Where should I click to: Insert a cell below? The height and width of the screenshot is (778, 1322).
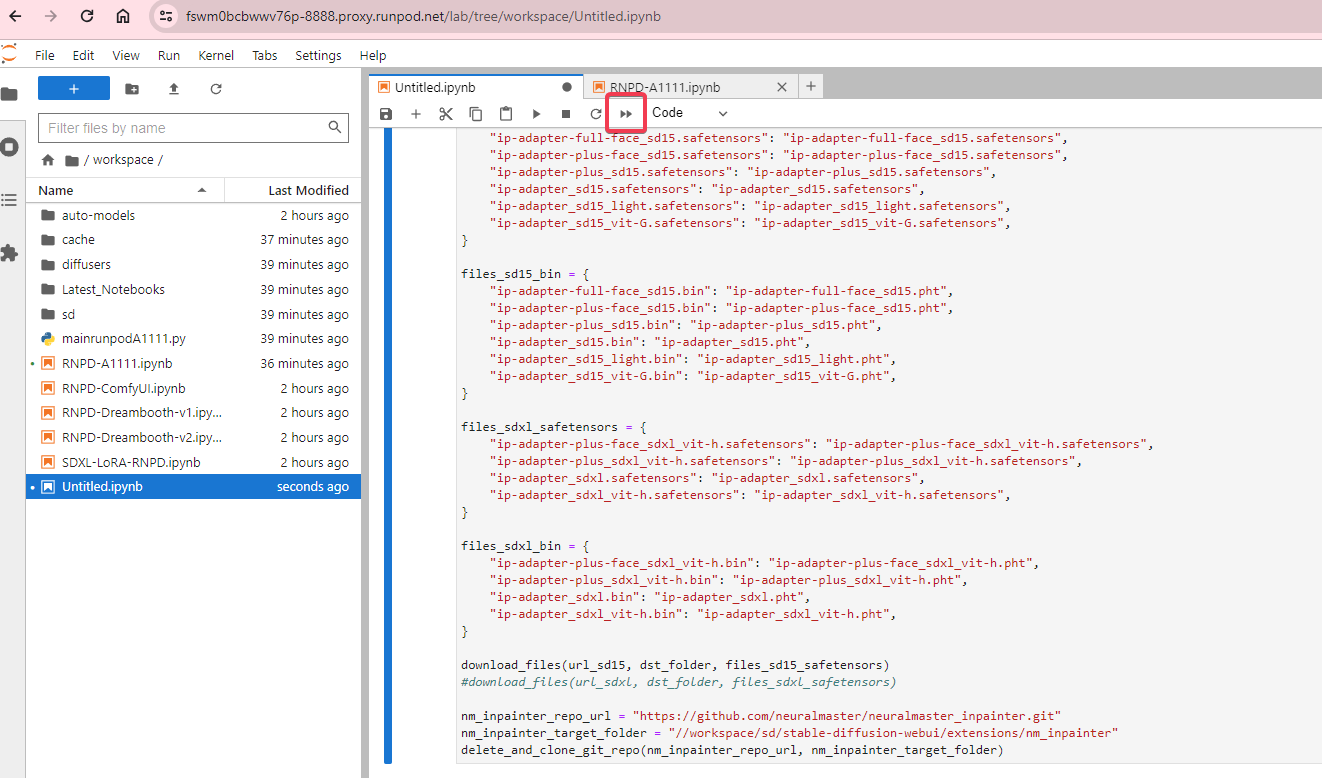416,114
